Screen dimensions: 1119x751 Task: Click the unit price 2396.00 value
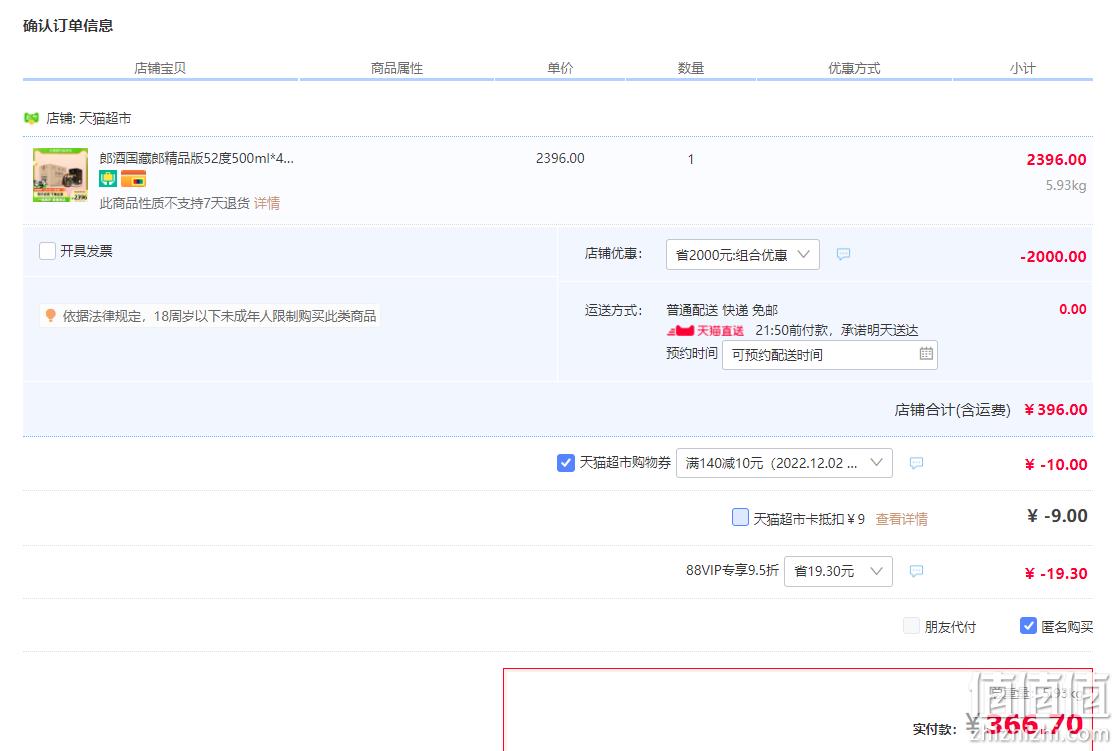coord(560,158)
